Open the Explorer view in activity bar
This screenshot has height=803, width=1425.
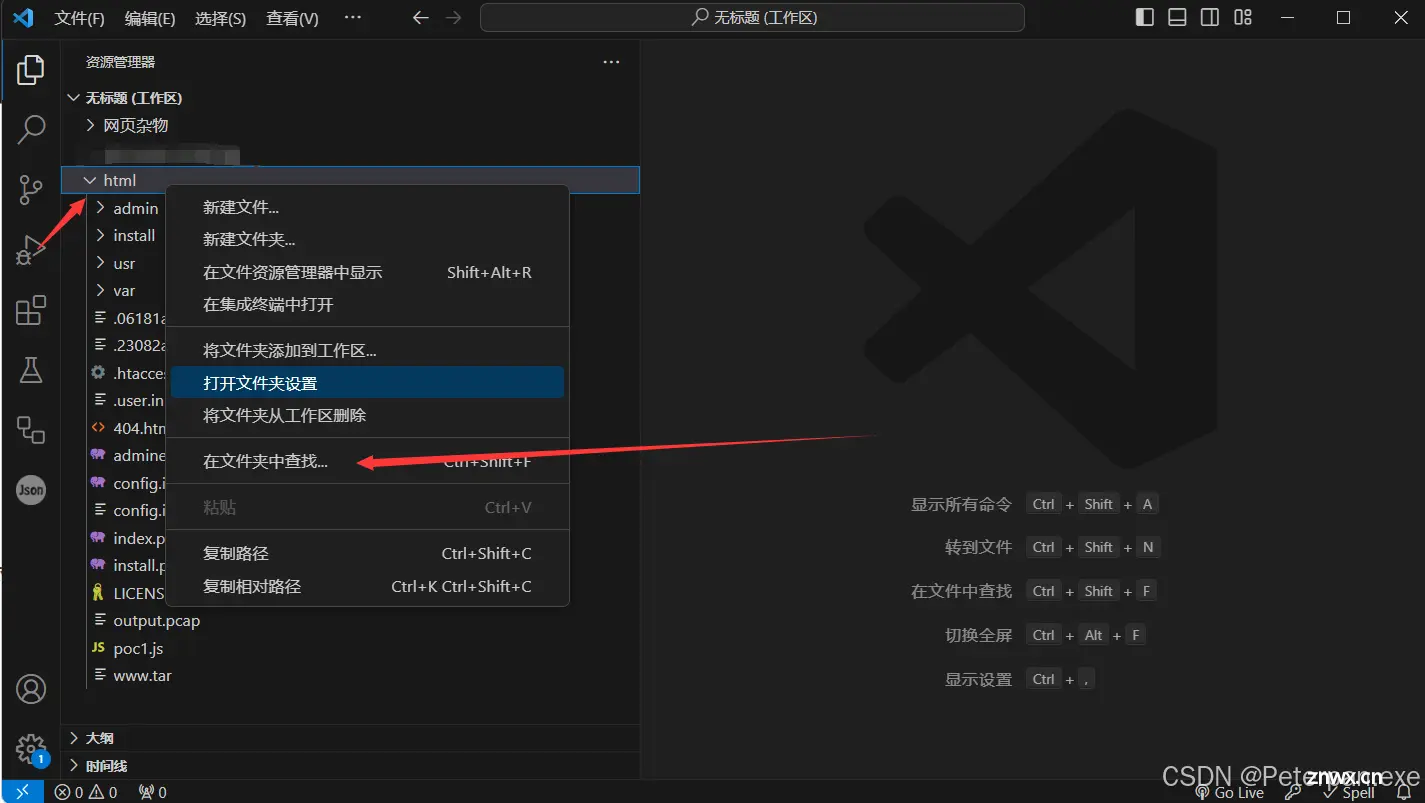pyautogui.click(x=31, y=70)
